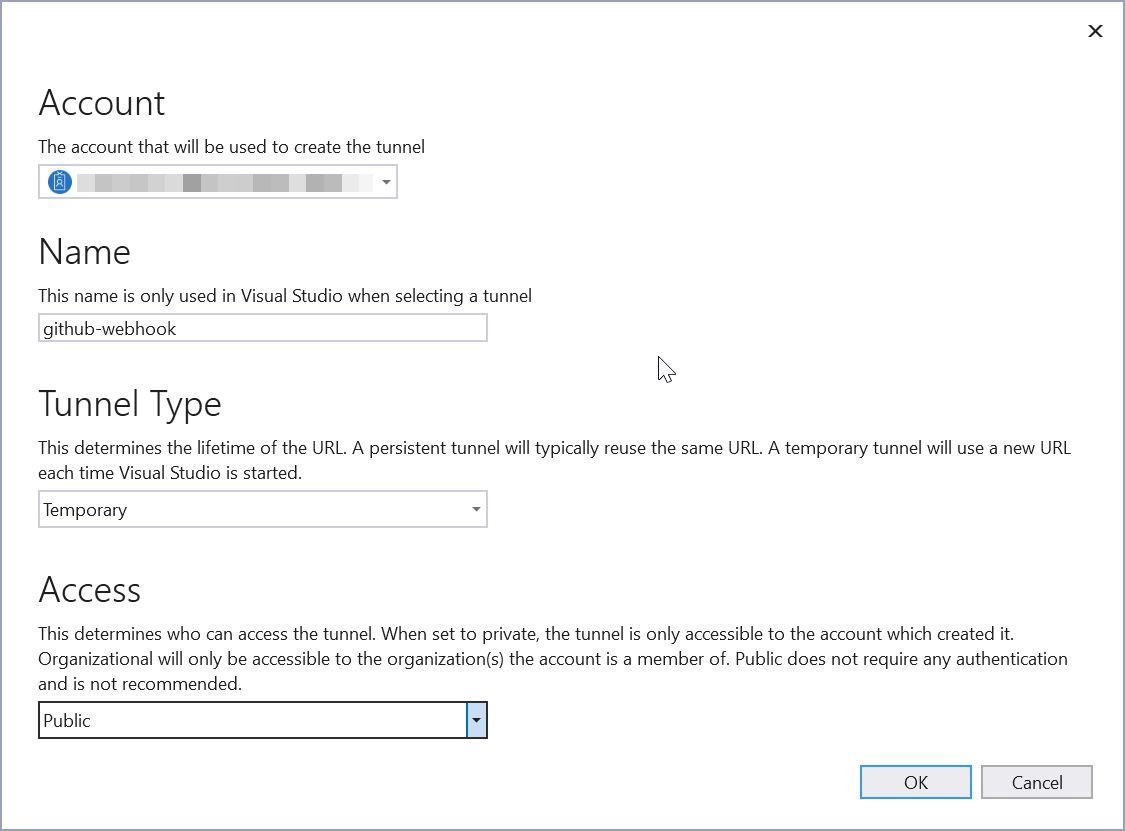
Task: Click the Account dropdown arrow icon
Action: 386,181
